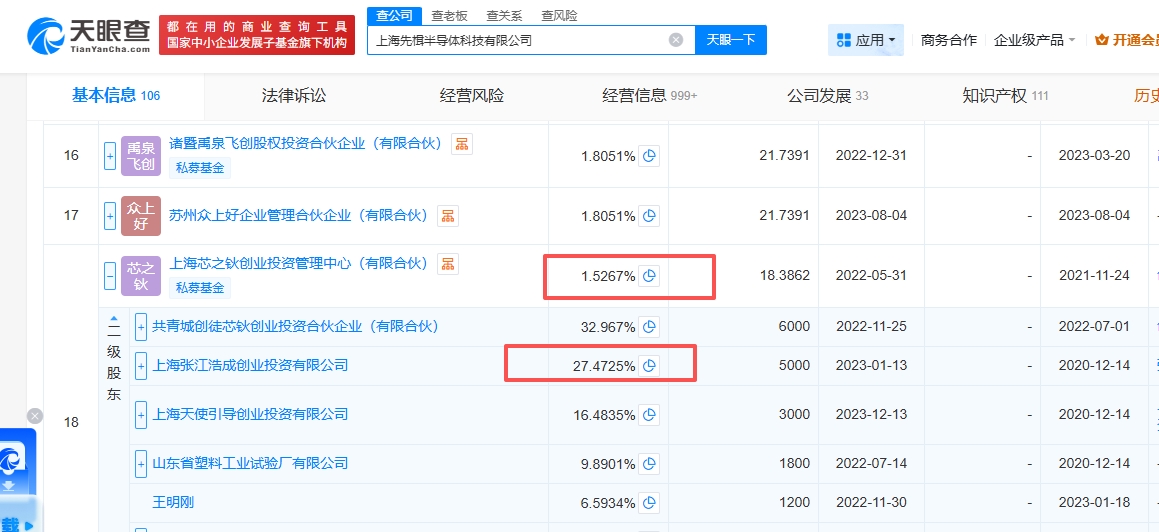Open the 基本信息 section tab
This screenshot has width=1159, height=532.
(116, 95)
